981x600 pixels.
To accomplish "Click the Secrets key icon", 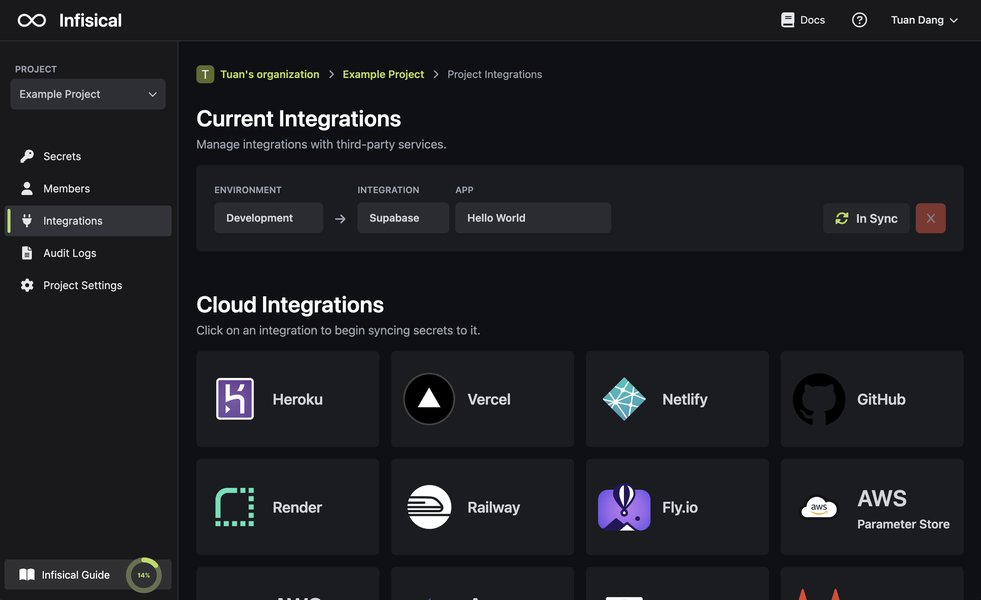I will 27,156.
